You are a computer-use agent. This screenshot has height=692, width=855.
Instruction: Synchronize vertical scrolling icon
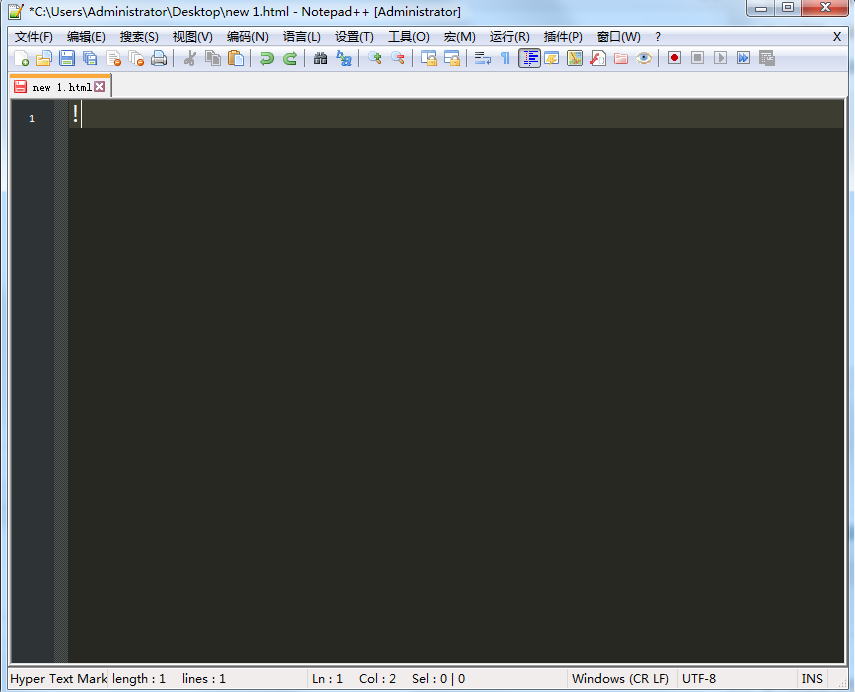[x=429, y=58]
